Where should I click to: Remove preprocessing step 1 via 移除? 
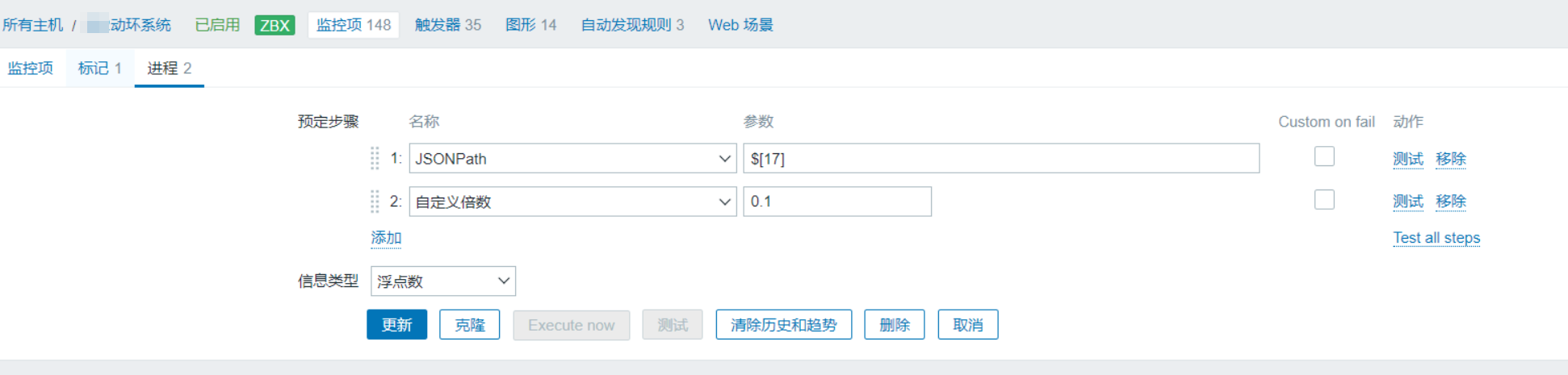1450,159
